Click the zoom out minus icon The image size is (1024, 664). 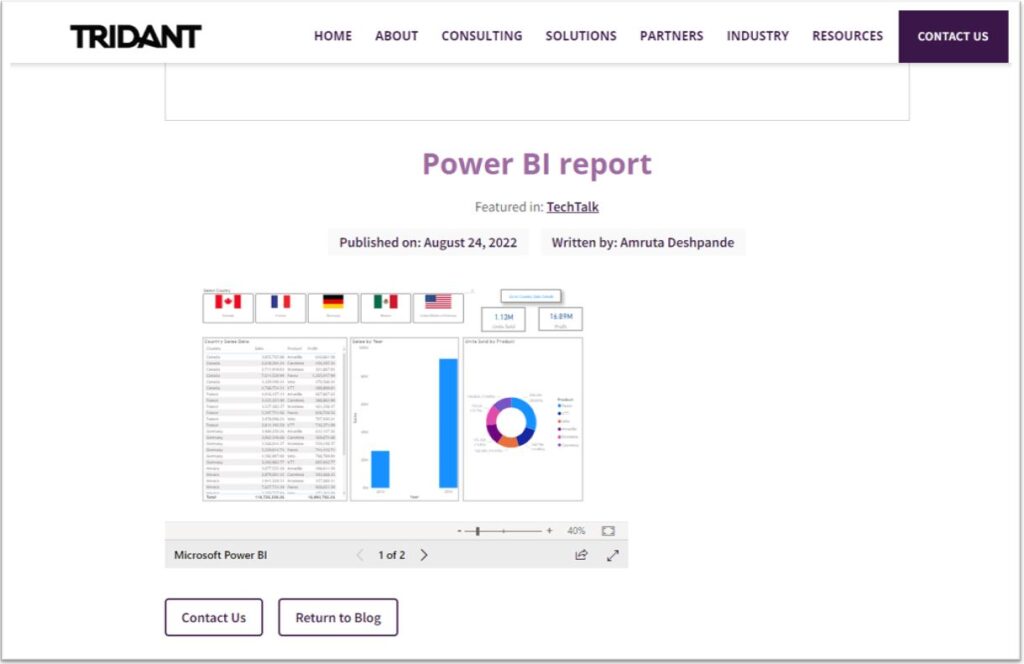459,530
